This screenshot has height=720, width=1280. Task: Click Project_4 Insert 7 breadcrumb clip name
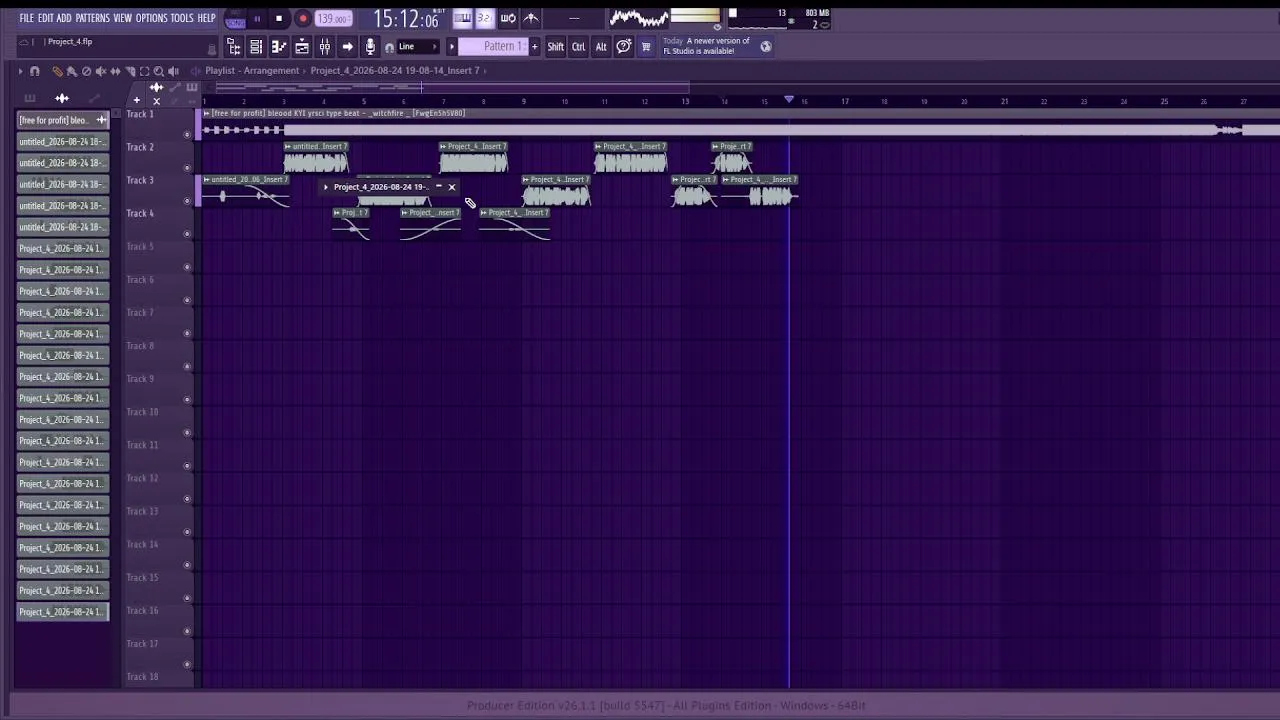(395, 71)
